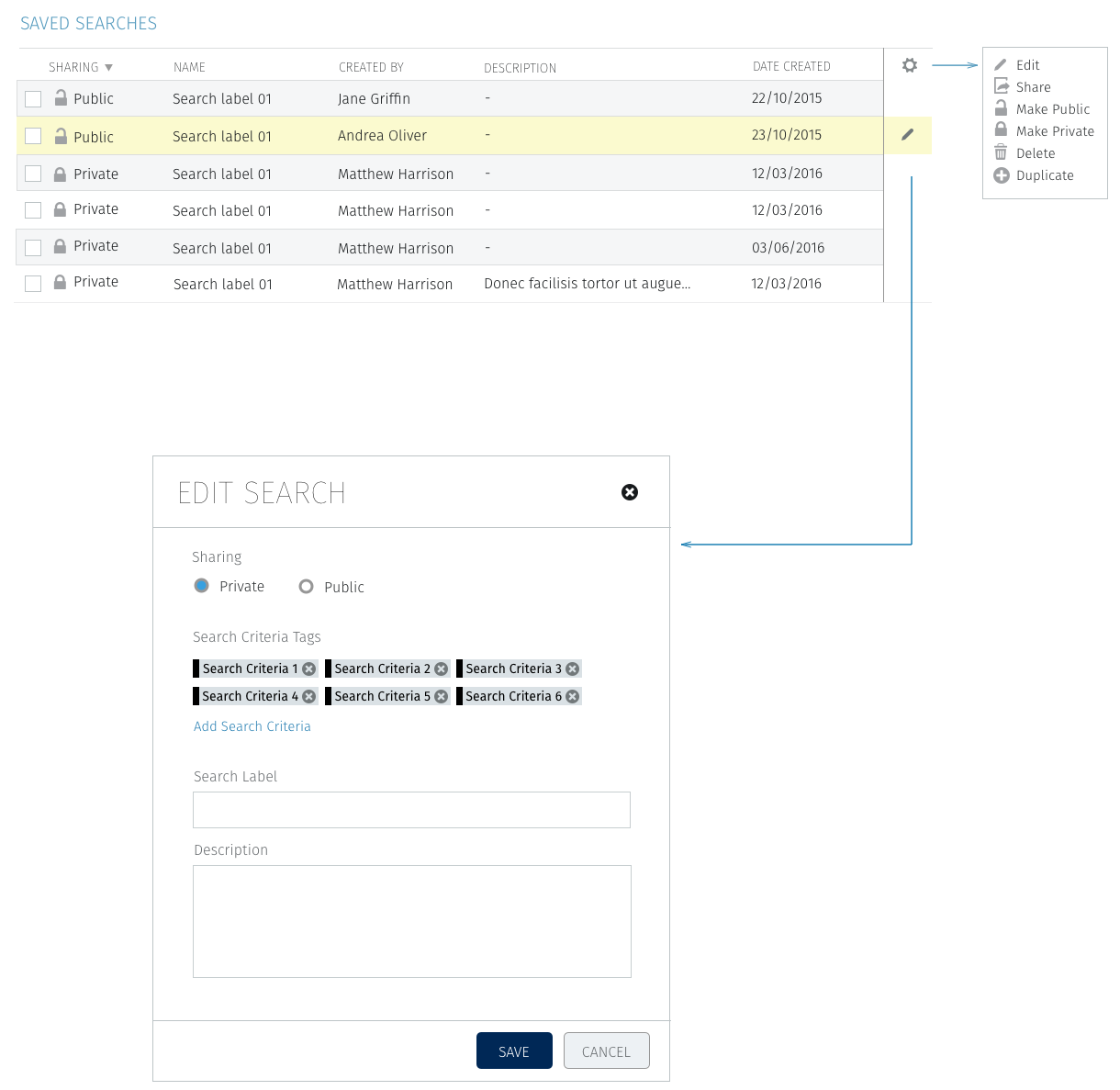Choose Duplicate from the gear menu
The width and height of the screenshot is (1120, 1090).
click(x=1045, y=175)
